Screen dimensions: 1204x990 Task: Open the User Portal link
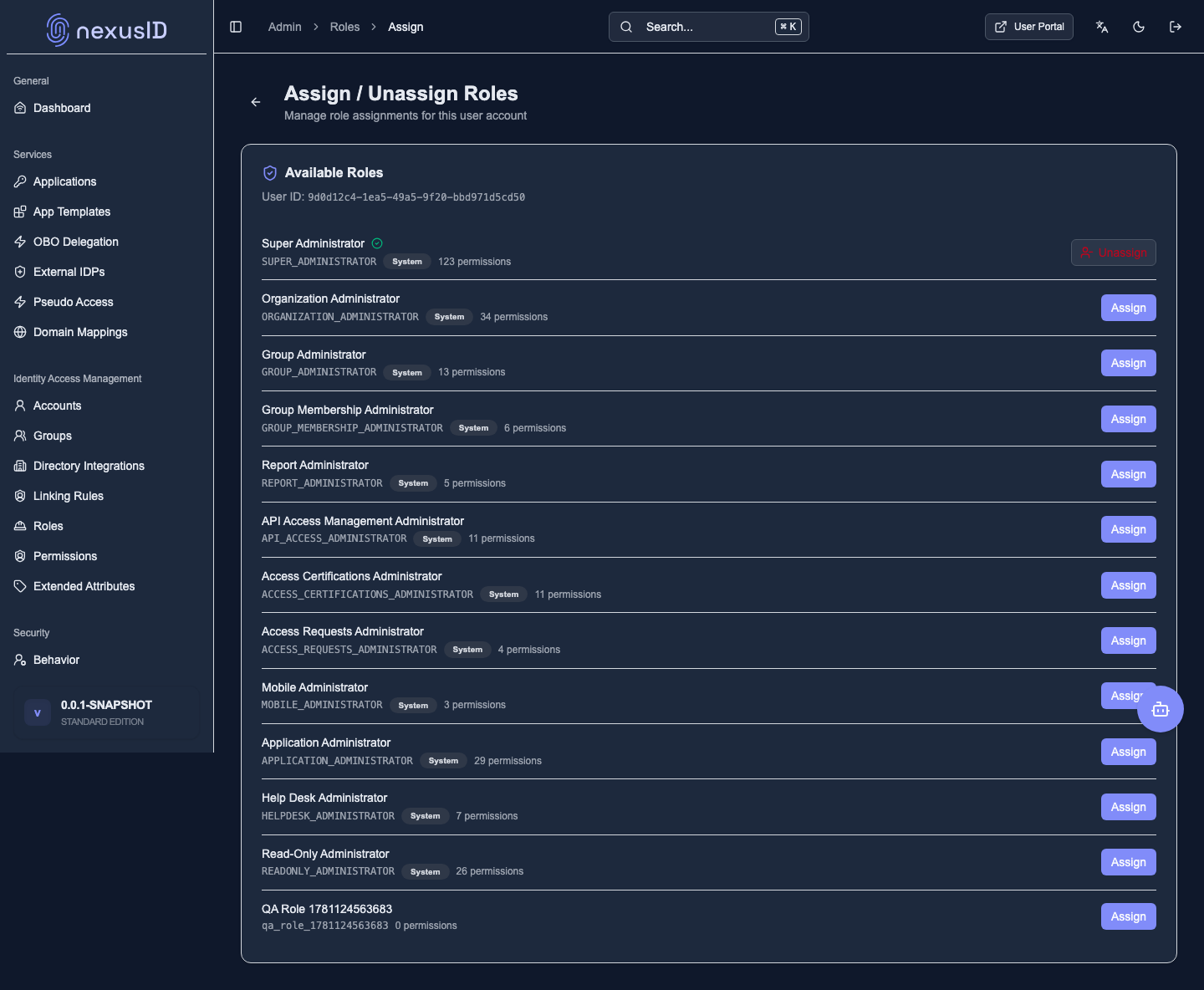(x=1029, y=27)
